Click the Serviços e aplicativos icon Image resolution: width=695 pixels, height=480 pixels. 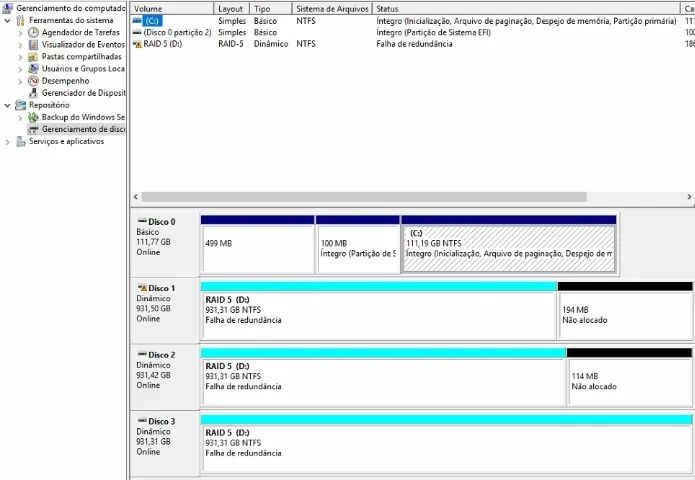click(x=20, y=141)
